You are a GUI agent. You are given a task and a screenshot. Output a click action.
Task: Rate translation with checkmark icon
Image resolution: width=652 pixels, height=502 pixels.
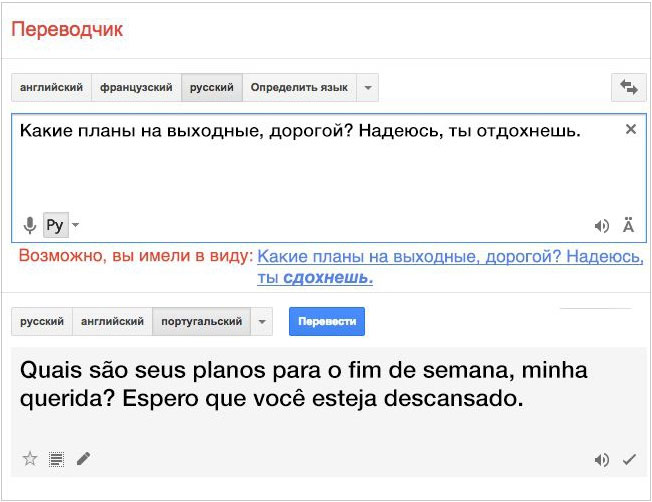point(629,460)
